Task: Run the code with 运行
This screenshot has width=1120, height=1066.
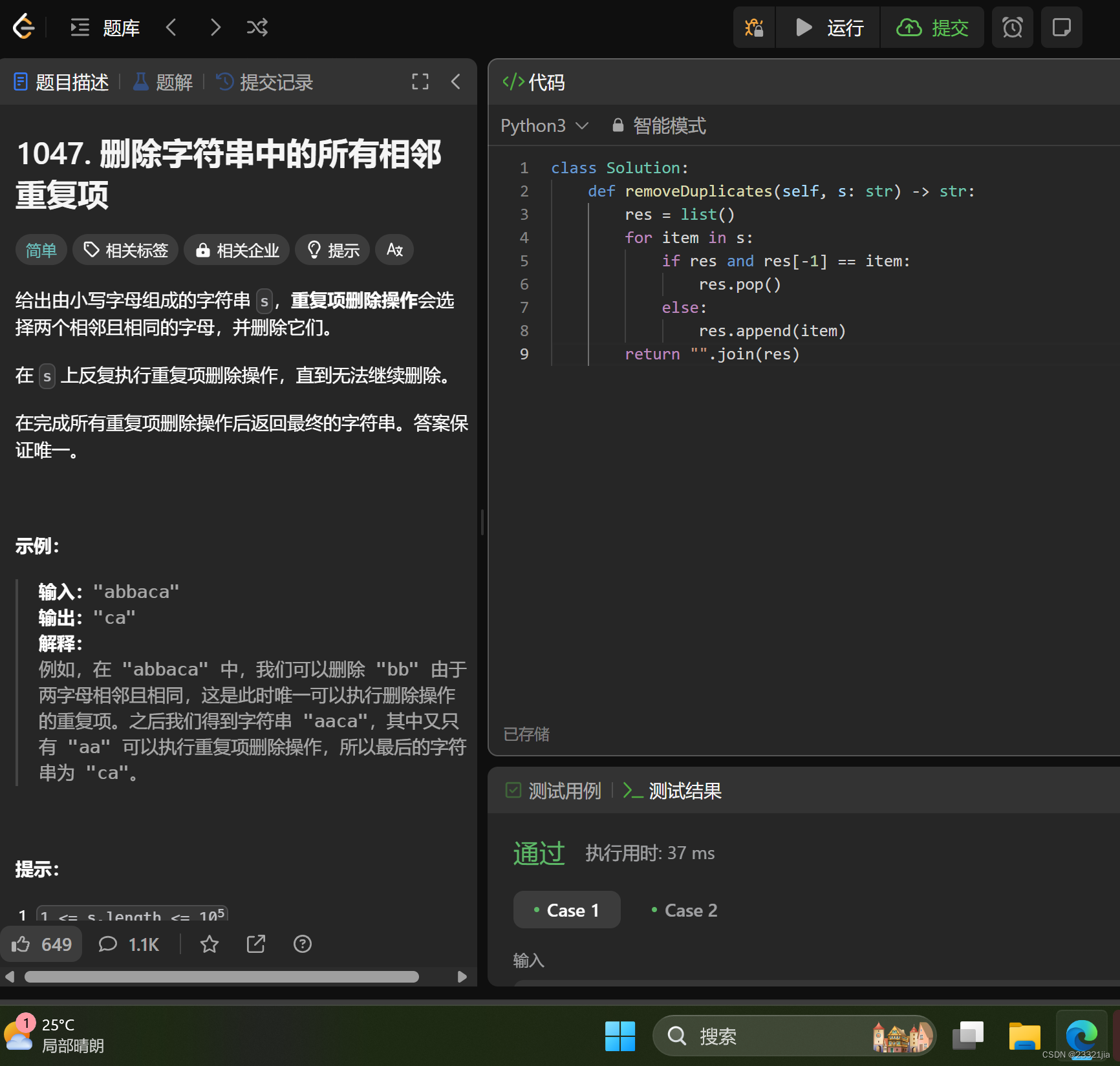Action: (x=828, y=28)
